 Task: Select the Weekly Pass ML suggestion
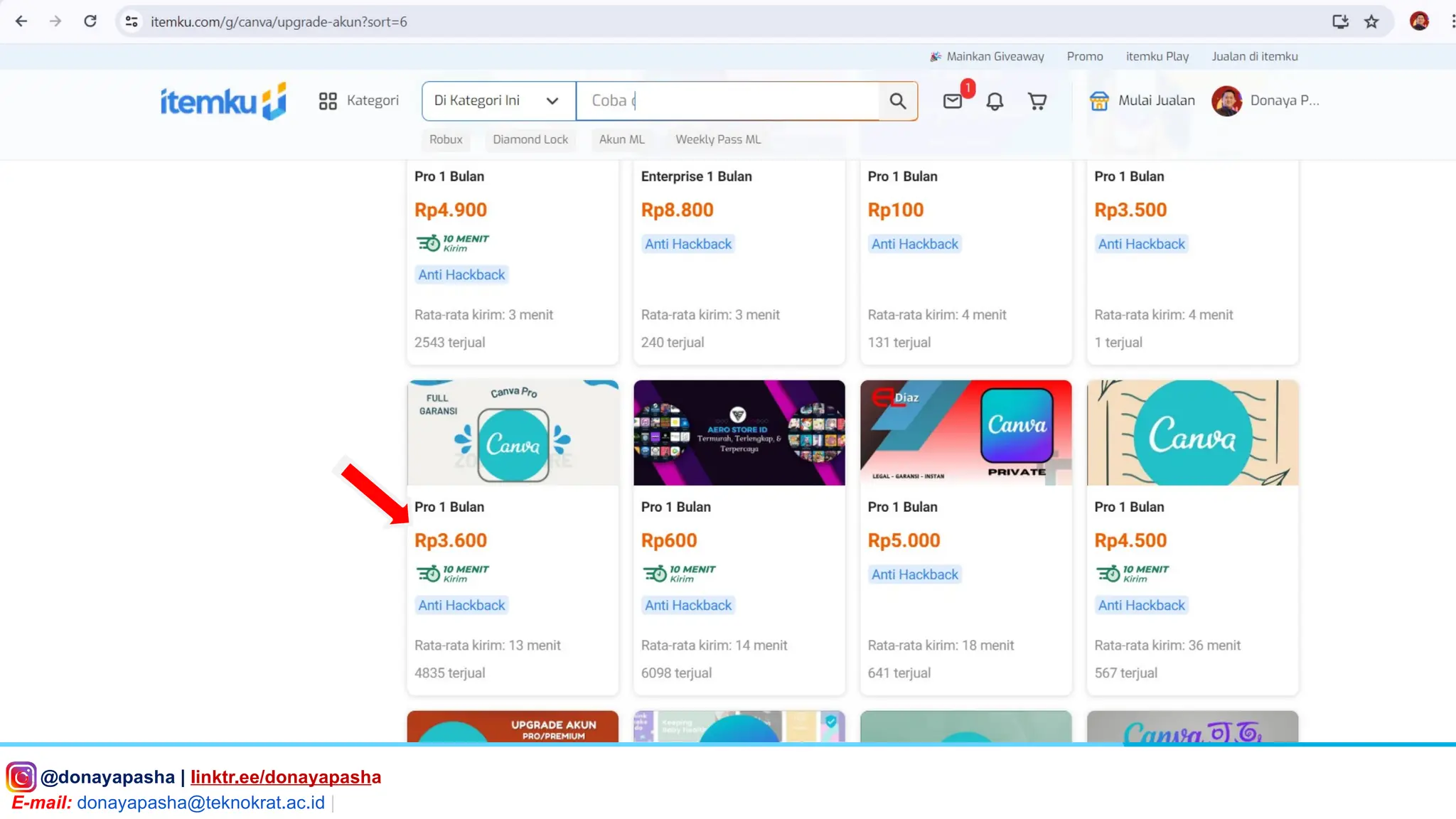coord(717,139)
